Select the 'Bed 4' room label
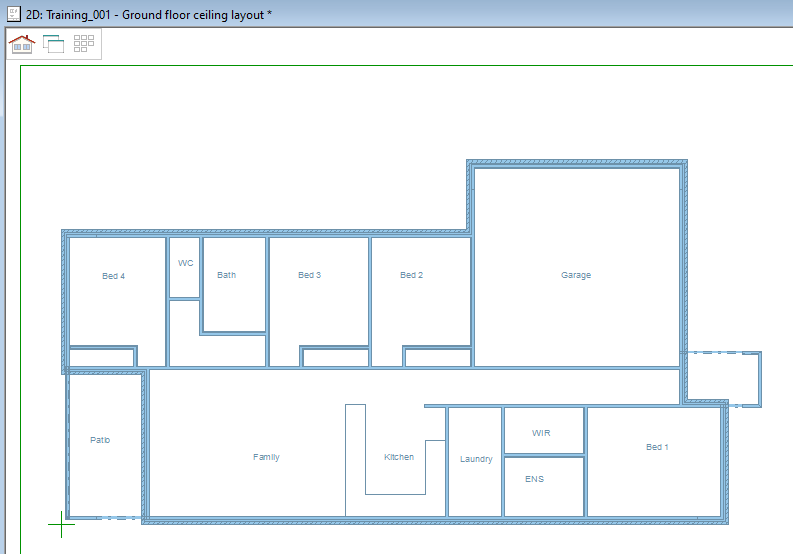793x554 pixels. 113,276
